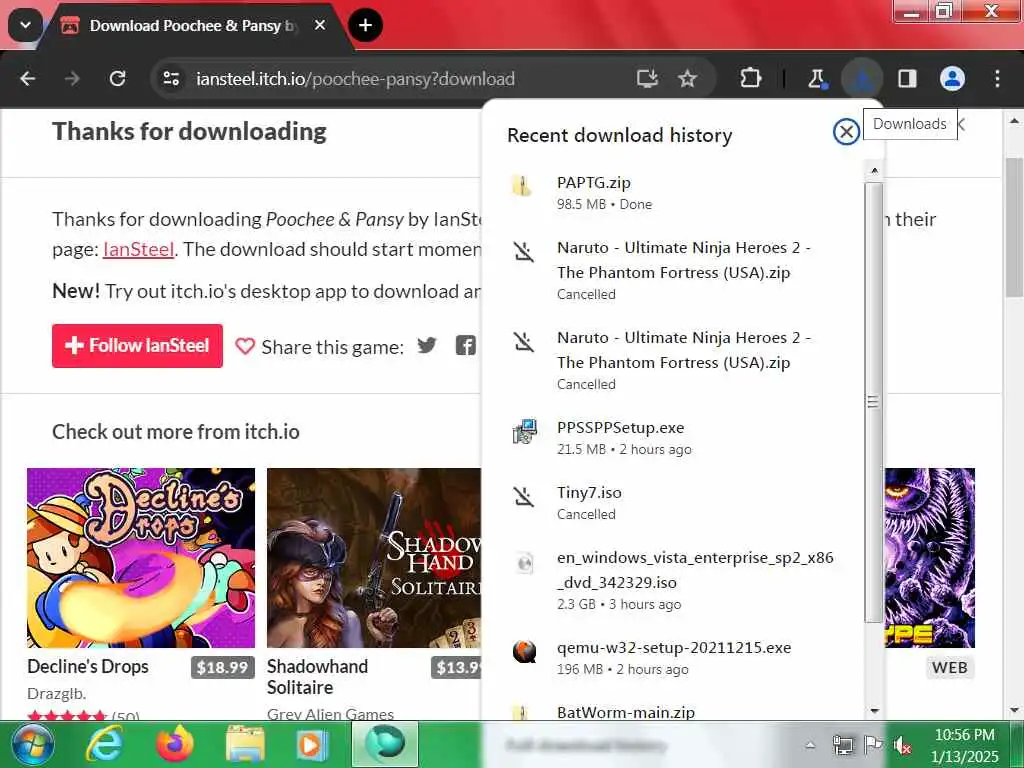Open the Decline's Drops game thumbnail
The image size is (1024, 768).
[x=141, y=558]
